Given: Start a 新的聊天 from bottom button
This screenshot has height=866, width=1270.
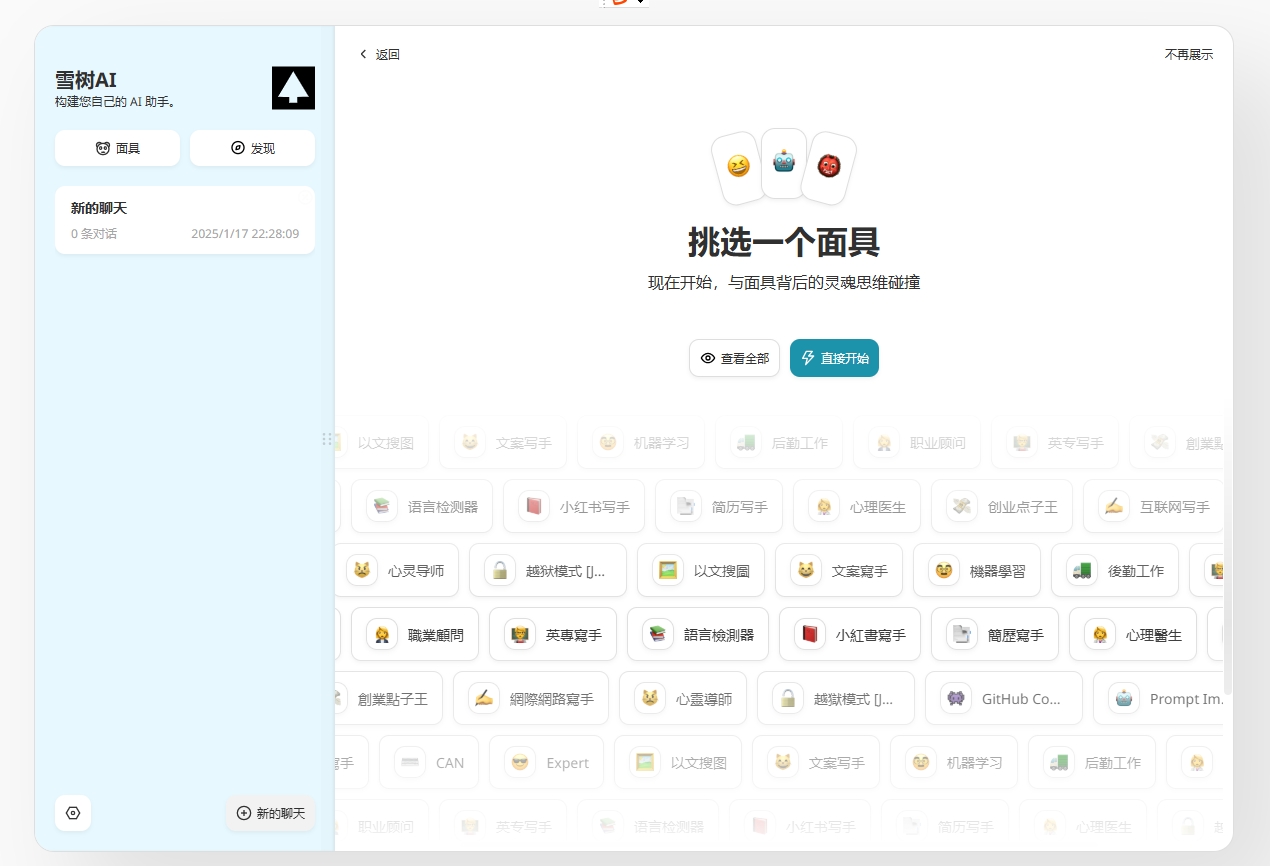Looking at the screenshot, I should click(271, 813).
